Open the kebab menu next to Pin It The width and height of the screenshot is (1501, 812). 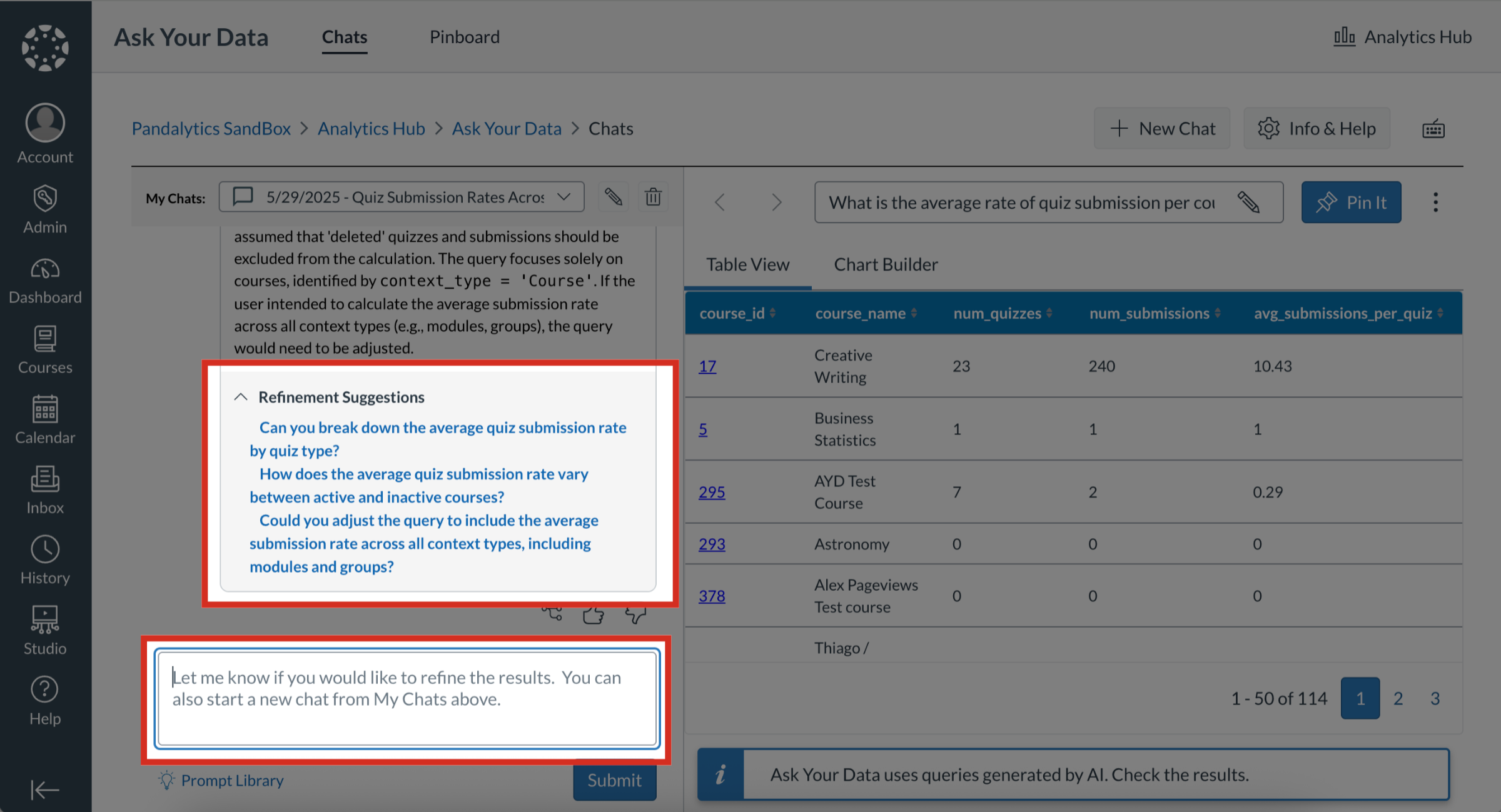coord(1435,201)
